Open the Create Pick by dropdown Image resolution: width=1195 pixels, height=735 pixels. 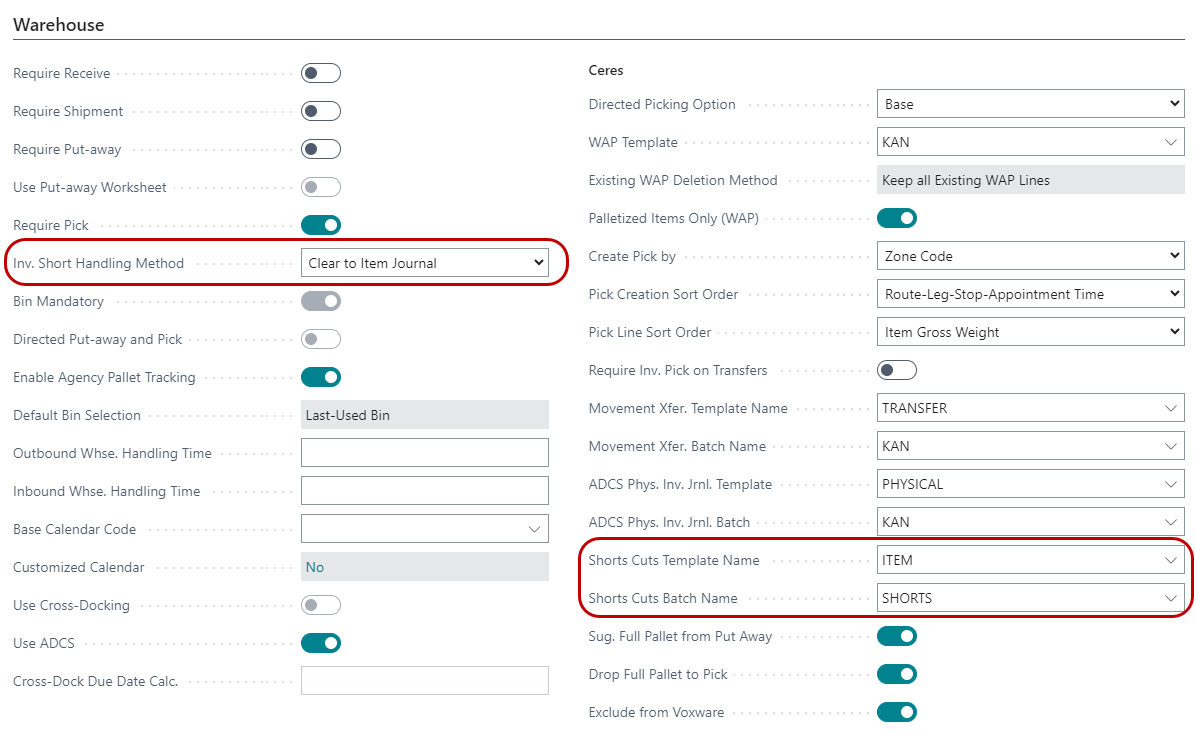[1030, 256]
